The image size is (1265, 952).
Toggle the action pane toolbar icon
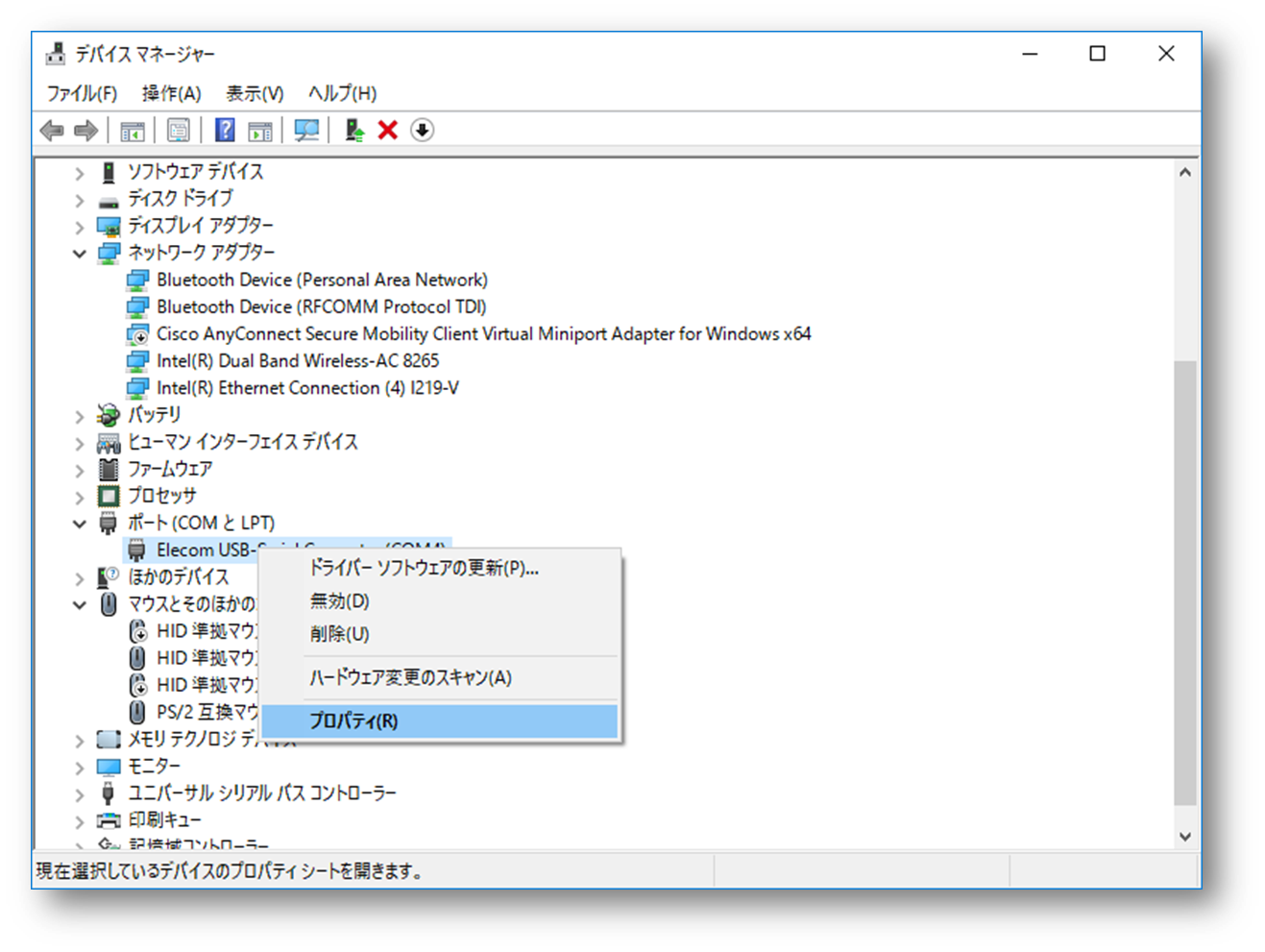pyautogui.click(x=260, y=130)
